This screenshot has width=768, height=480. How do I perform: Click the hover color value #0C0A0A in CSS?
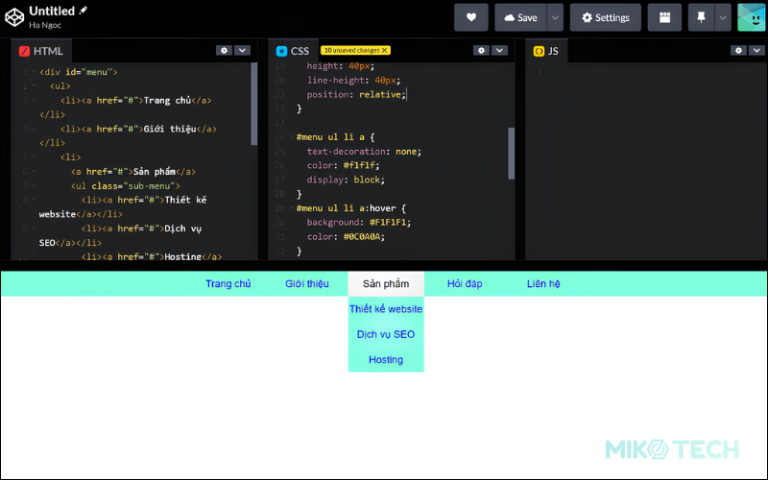(362, 237)
